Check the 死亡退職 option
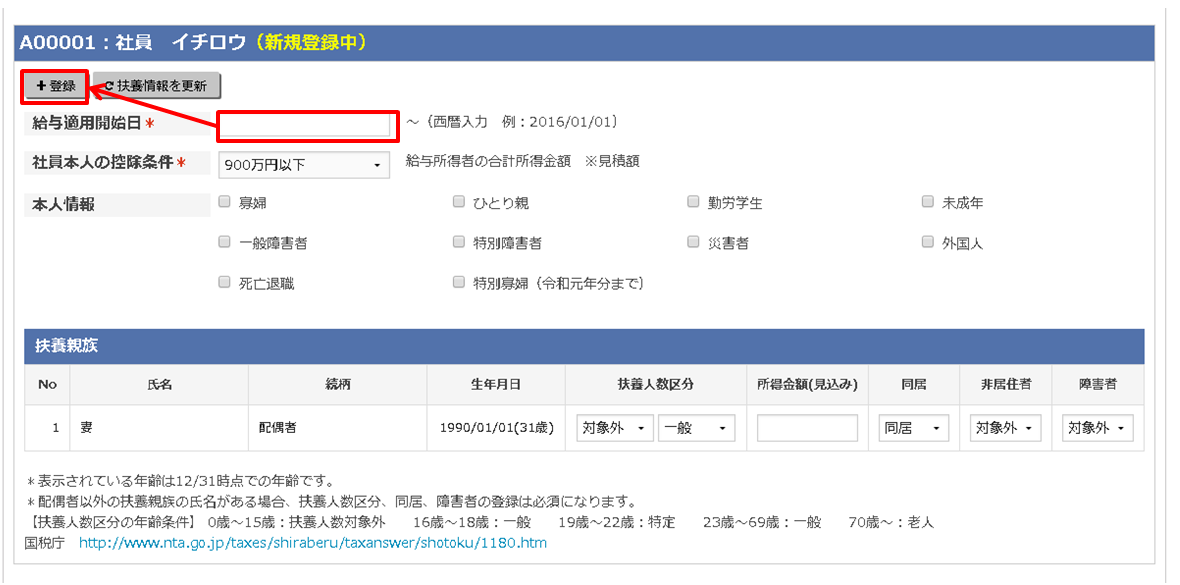The width and height of the screenshot is (1180, 585). point(224,282)
